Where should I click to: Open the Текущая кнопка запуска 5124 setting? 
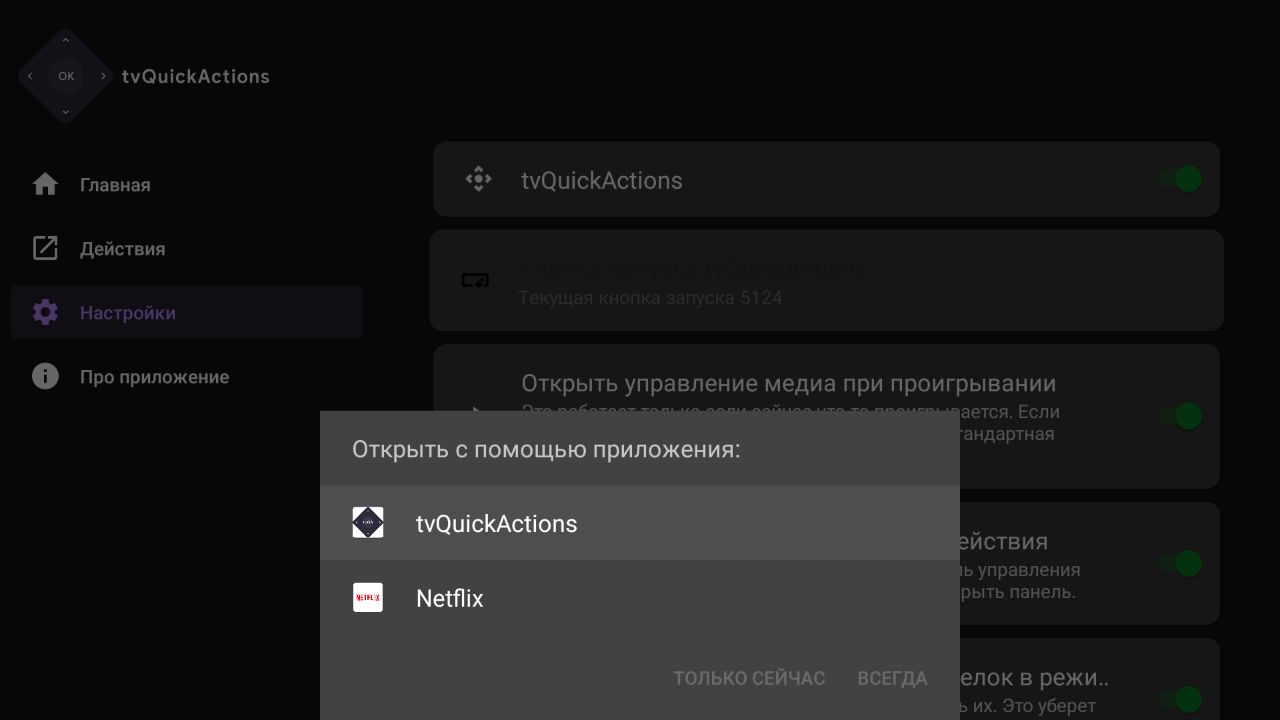[826, 280]
